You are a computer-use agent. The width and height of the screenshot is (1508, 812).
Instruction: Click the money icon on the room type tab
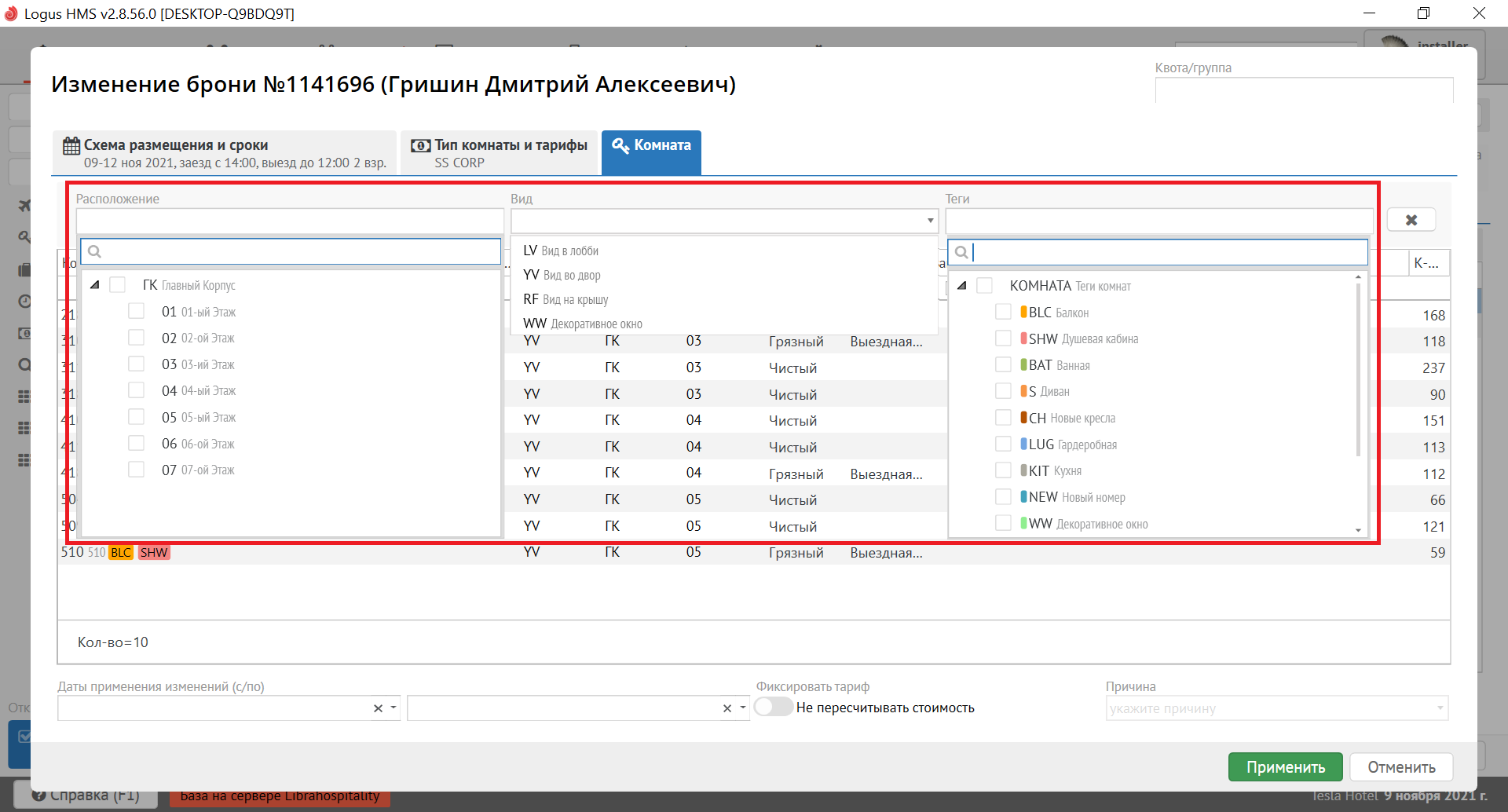[421, 146]
